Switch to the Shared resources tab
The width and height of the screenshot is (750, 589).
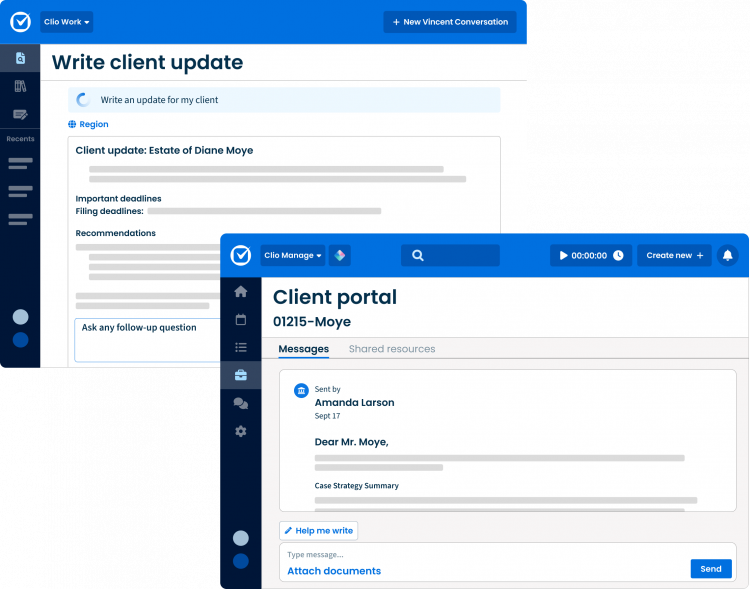click(391, 349)
